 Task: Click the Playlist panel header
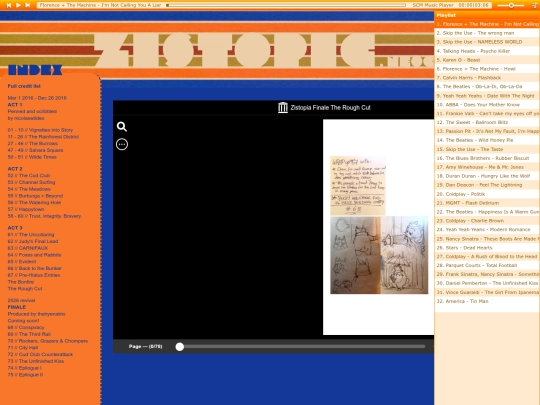487,15
